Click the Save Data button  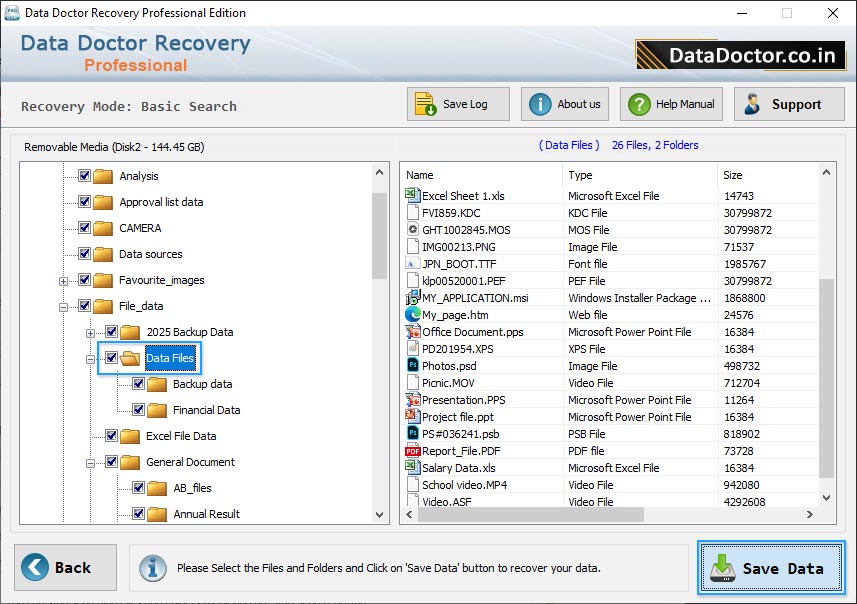click(771, 568)
